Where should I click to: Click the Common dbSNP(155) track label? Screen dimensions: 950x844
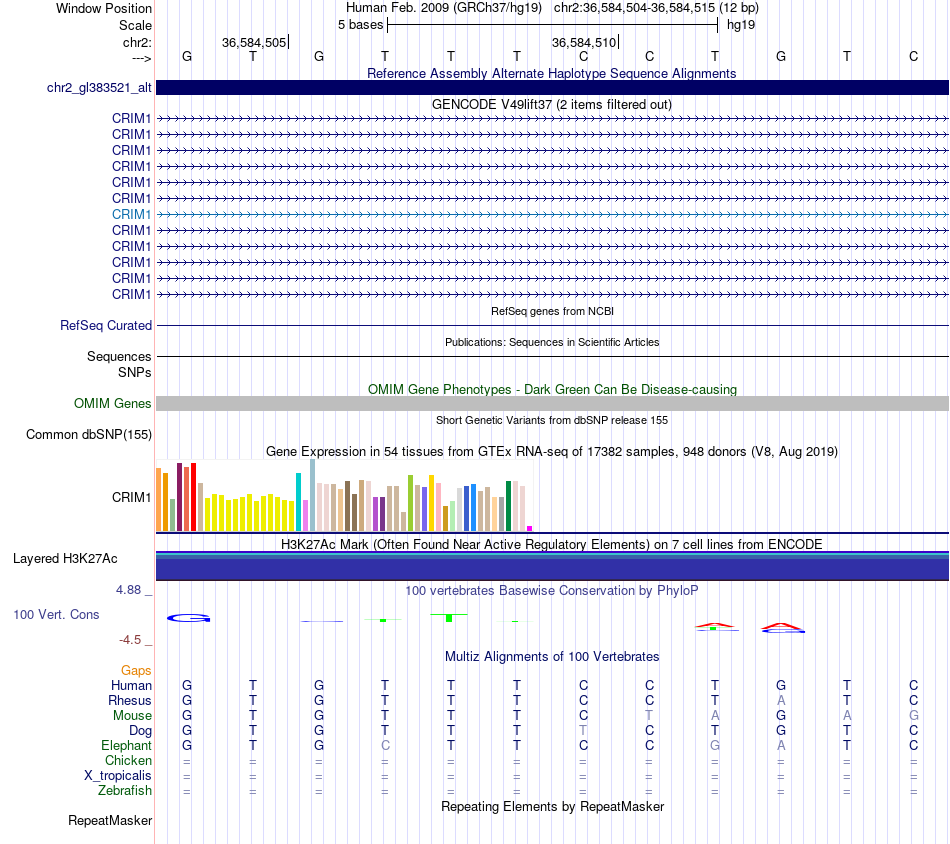click(89, 434)
